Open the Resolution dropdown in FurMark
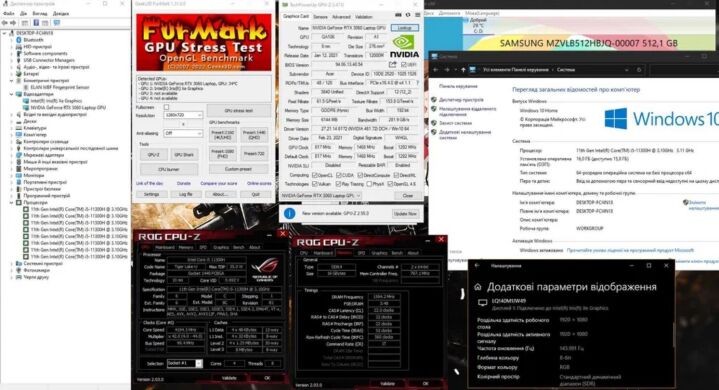The image size is (719, 390). point(183,115)
